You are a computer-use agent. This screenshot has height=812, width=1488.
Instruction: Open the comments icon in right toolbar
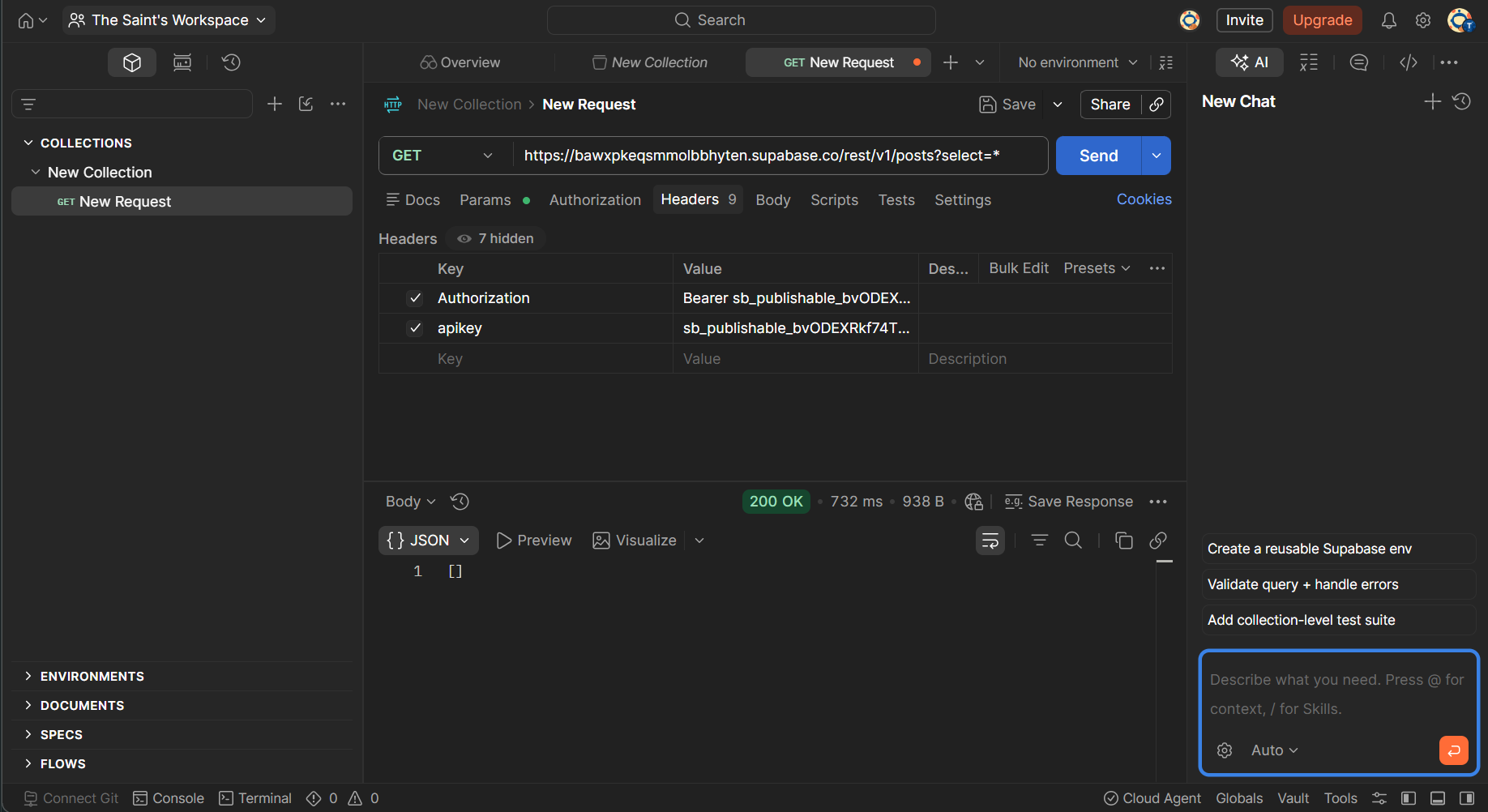tap(1359, 62)
